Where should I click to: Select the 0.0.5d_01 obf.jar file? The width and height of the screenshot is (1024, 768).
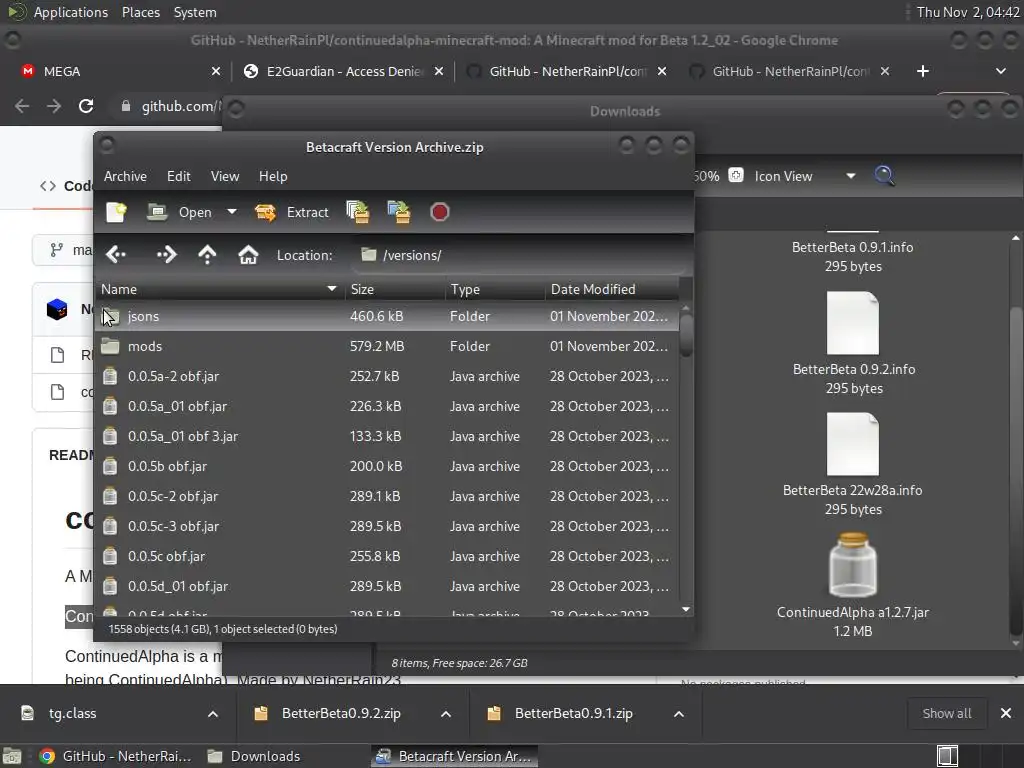(387, 586)
